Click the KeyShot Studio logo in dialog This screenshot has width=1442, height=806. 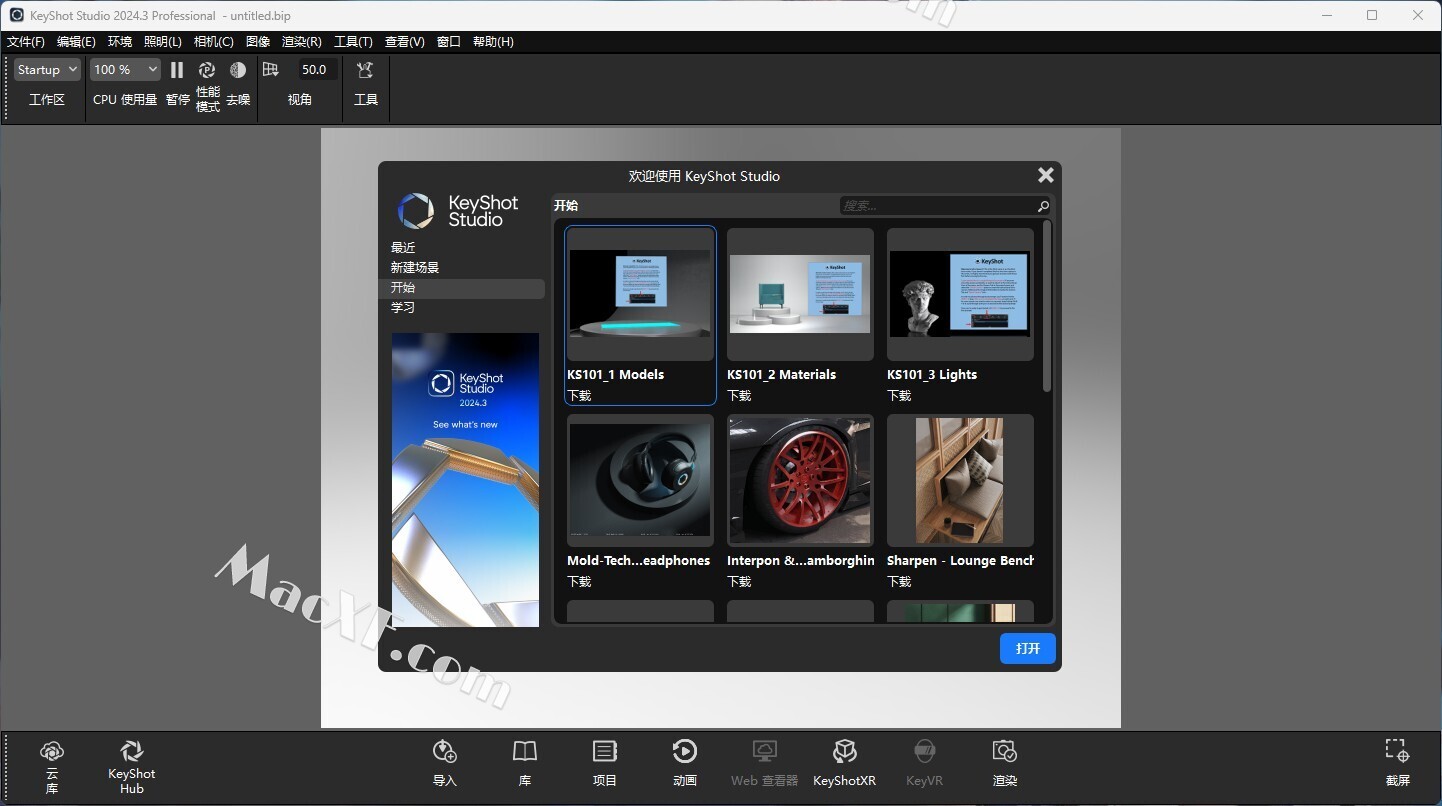(458, 211)
